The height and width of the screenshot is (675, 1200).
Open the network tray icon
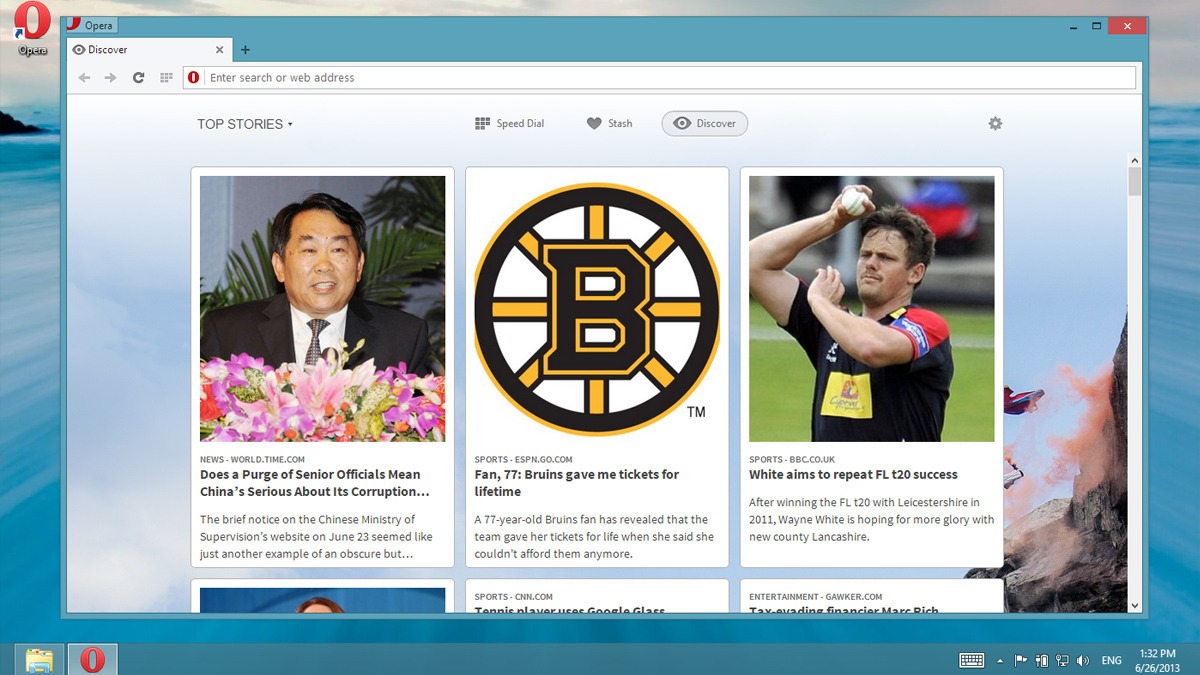1062,660
